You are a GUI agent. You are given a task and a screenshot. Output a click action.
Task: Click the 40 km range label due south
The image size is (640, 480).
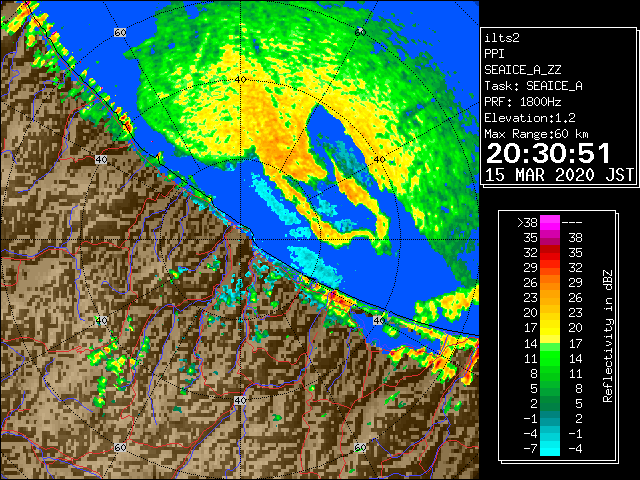point(240,400)
